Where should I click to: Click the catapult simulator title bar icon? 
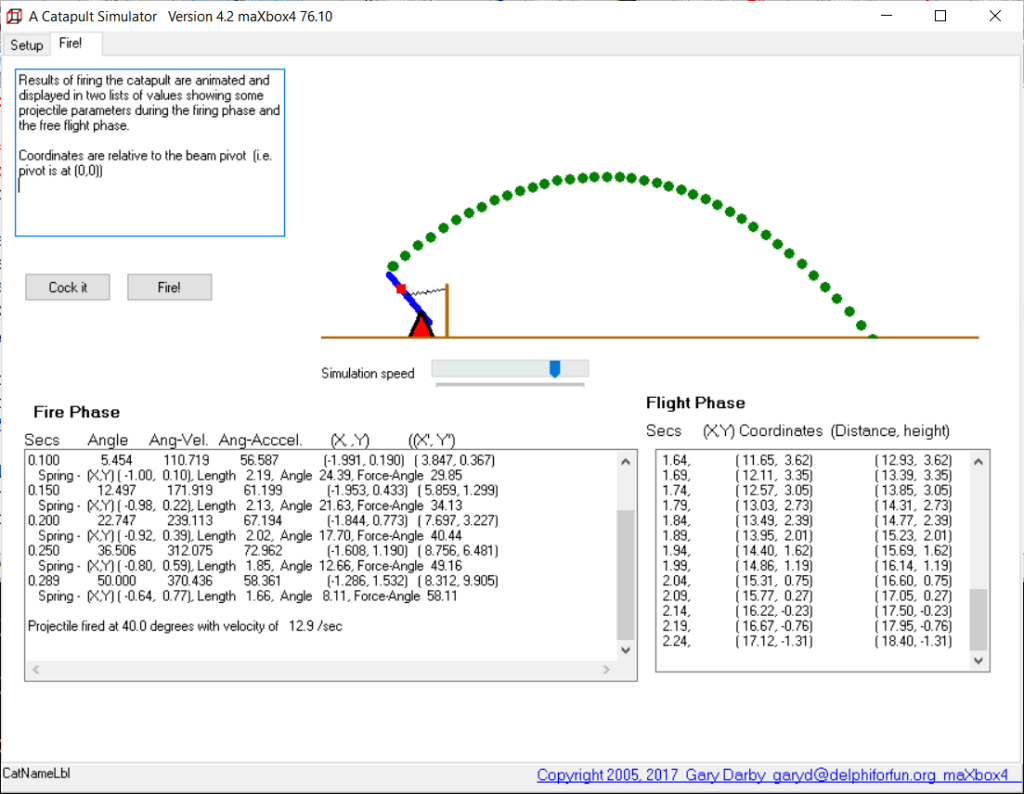click(14, 16)
